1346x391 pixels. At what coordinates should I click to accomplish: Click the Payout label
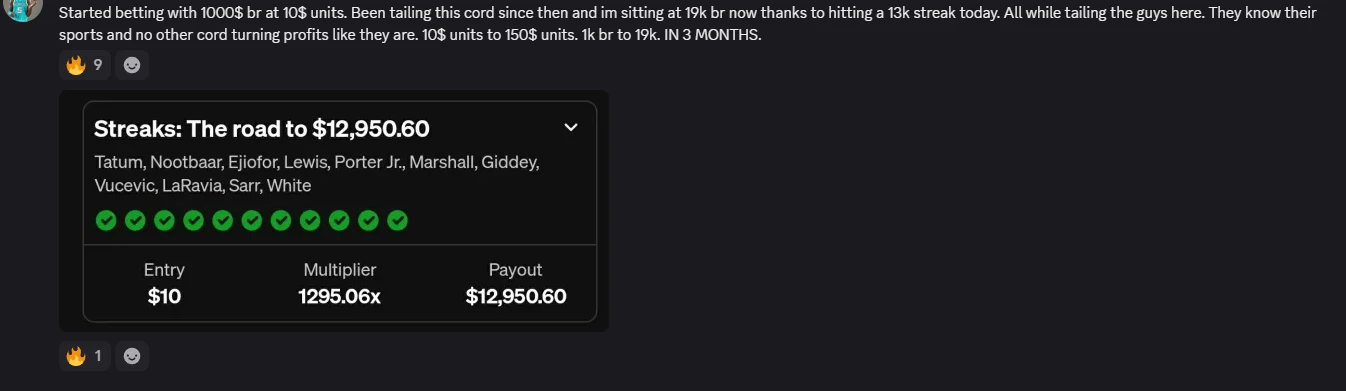[x=516, y=270]
